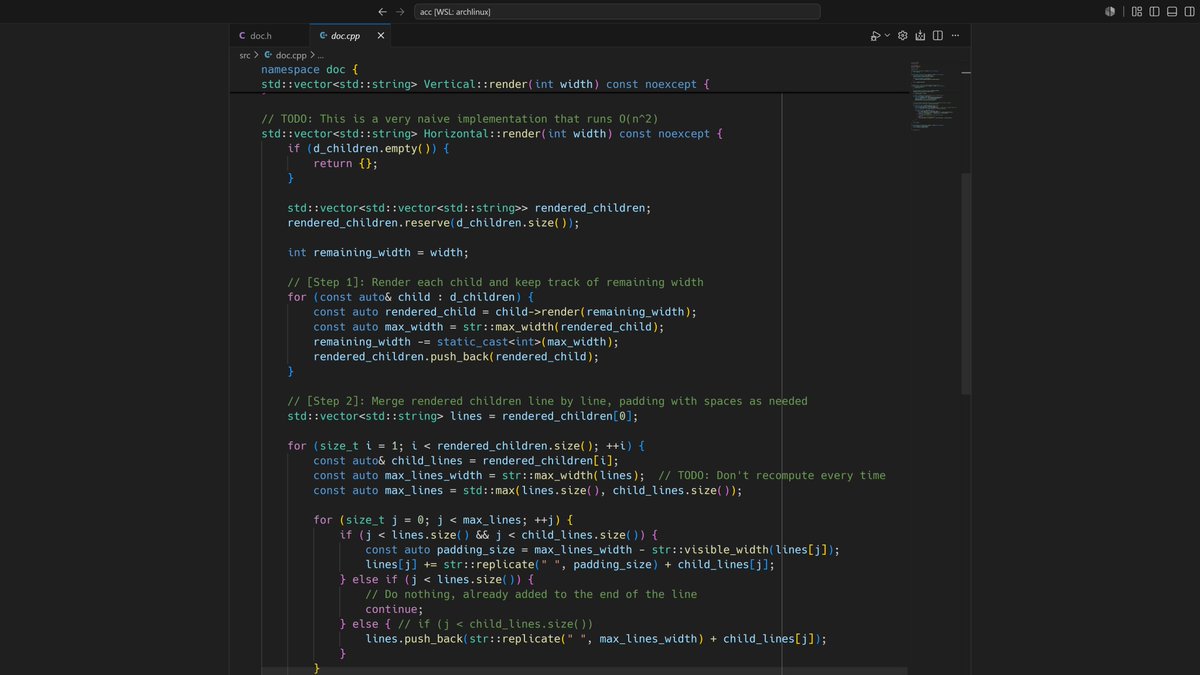The width and height of the screenshot is (1200, 675).
Task: Run the C++ file with the play icon
Action: [x=876, y=36]
